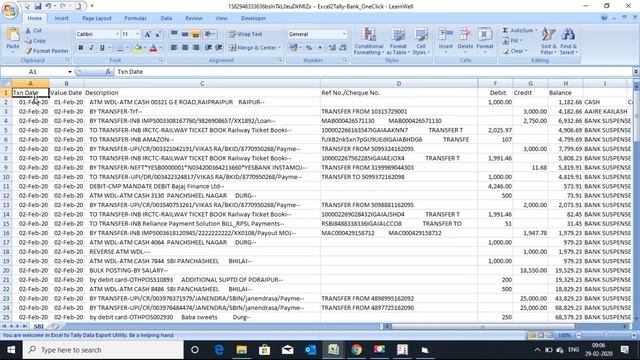Screen dimensions: 640x360
Task: Toggle Bold formatting
Action: 80,48
